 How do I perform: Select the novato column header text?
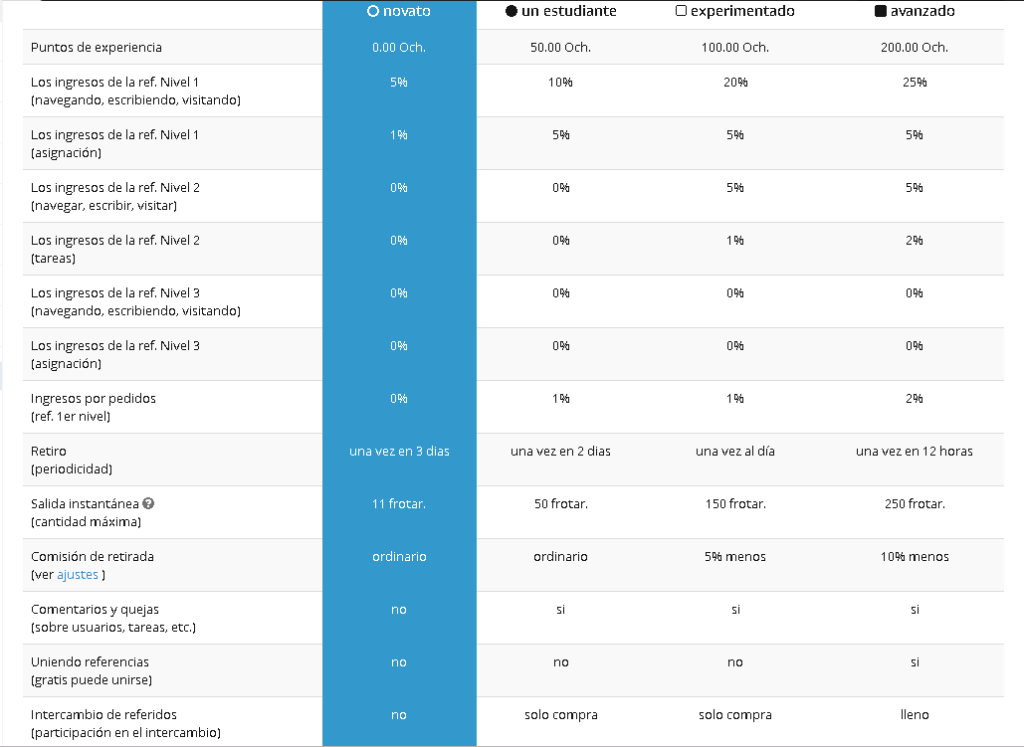click(406, 12)
